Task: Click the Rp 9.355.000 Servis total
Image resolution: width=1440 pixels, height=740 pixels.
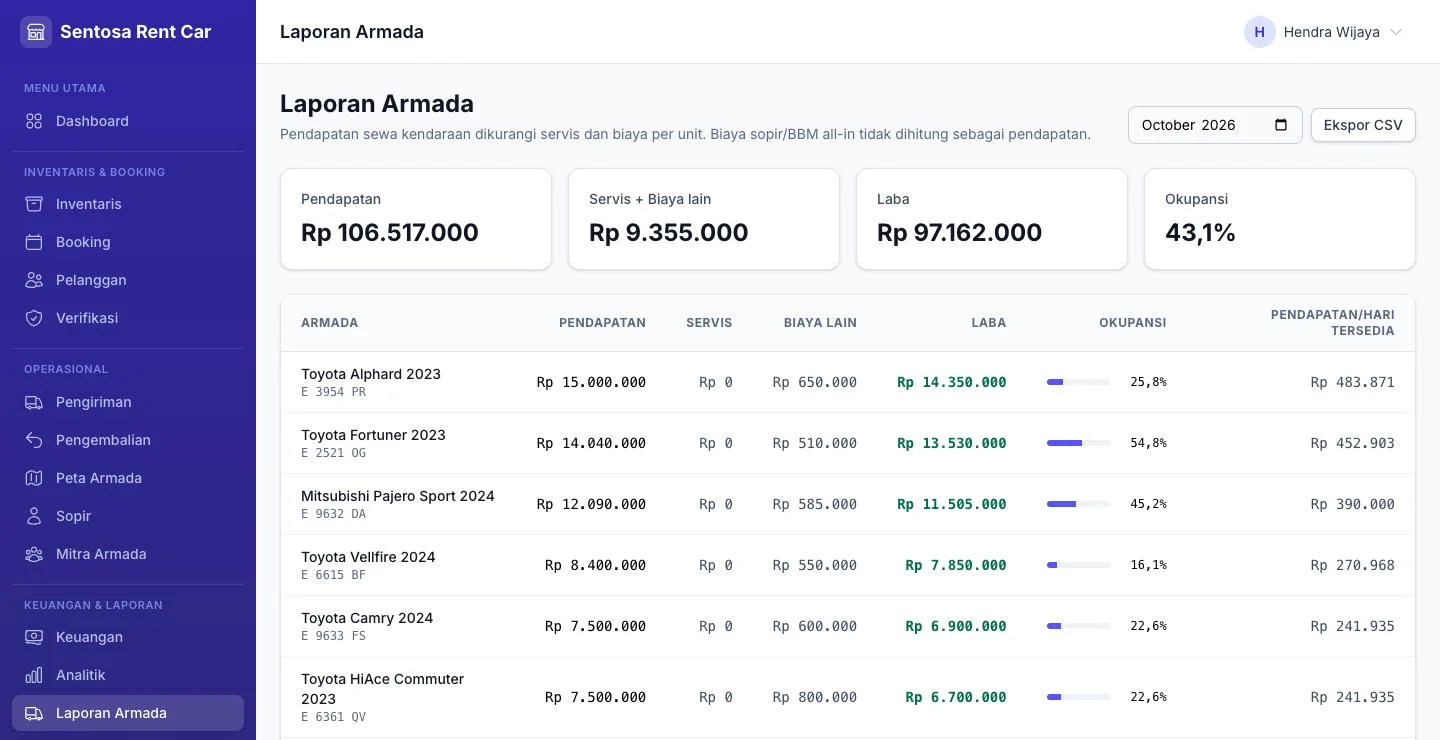Action: (669, 232)
